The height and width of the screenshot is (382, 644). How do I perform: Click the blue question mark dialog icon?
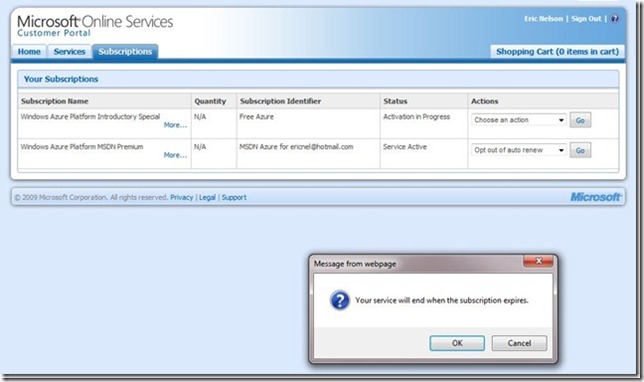click(x=340, y=300)
